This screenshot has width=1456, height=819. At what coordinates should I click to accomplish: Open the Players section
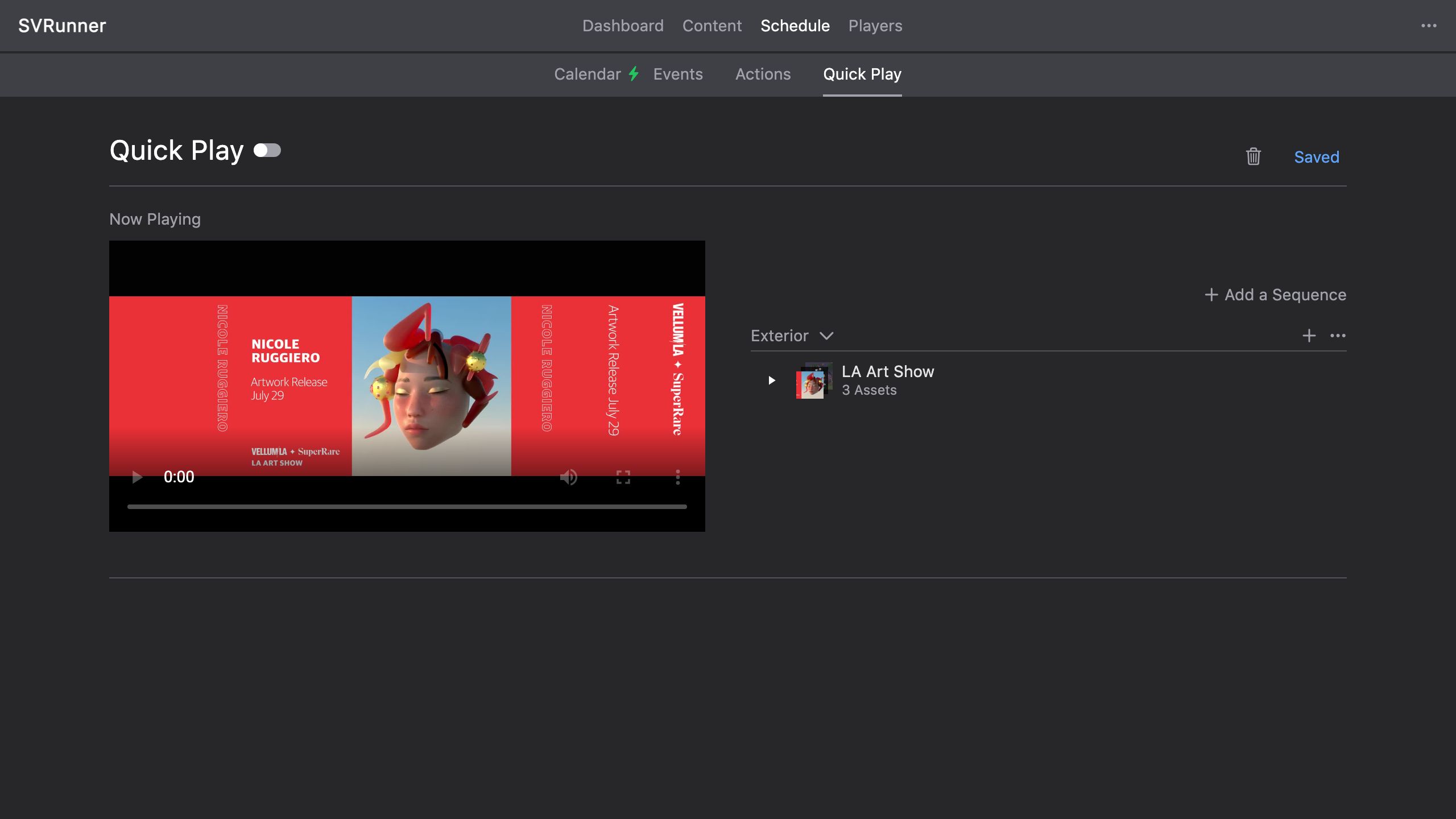click(x=875, y=26)
